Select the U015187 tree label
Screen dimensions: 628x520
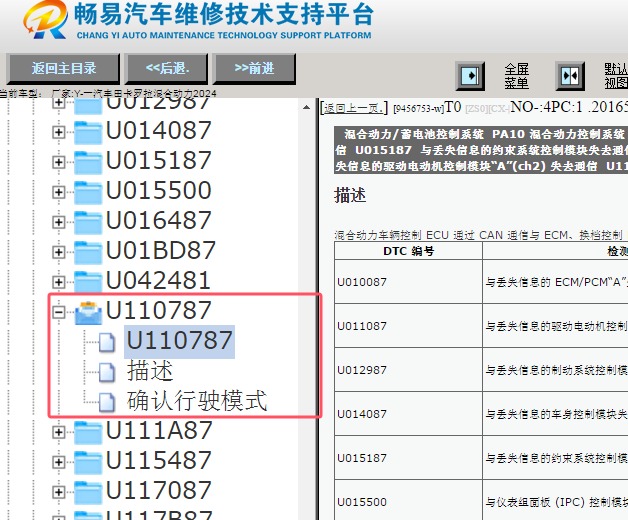click(159, 161)
